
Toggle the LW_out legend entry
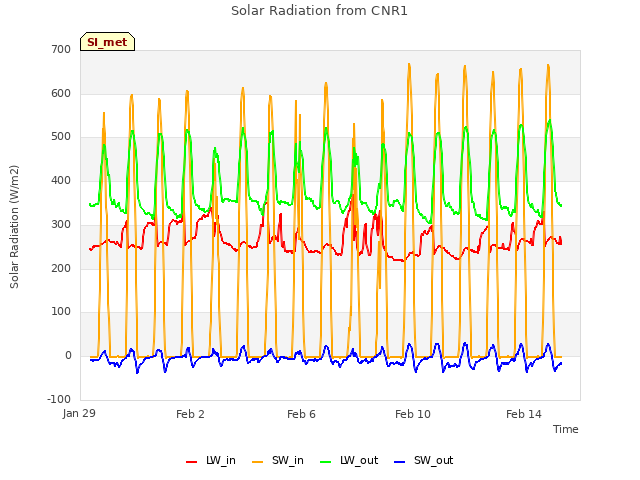pos(349,460)
